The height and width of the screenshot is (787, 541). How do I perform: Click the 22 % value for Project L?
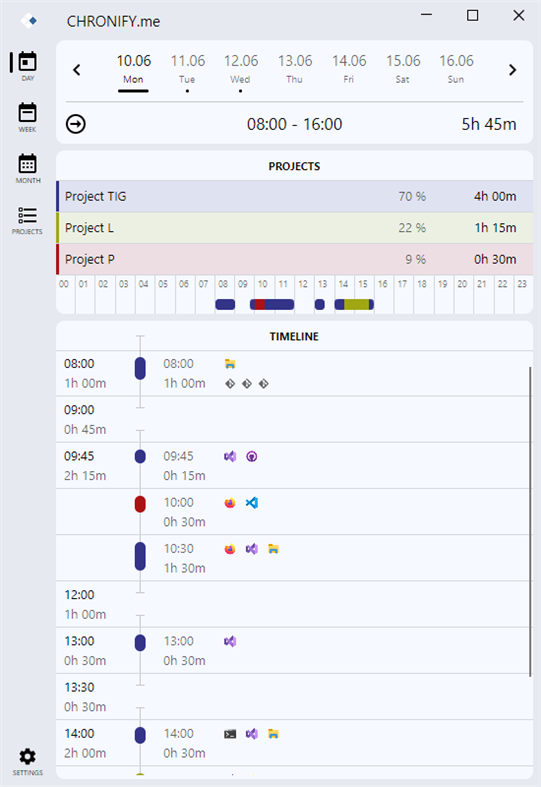pyautogui.click(x=412, y=228)
